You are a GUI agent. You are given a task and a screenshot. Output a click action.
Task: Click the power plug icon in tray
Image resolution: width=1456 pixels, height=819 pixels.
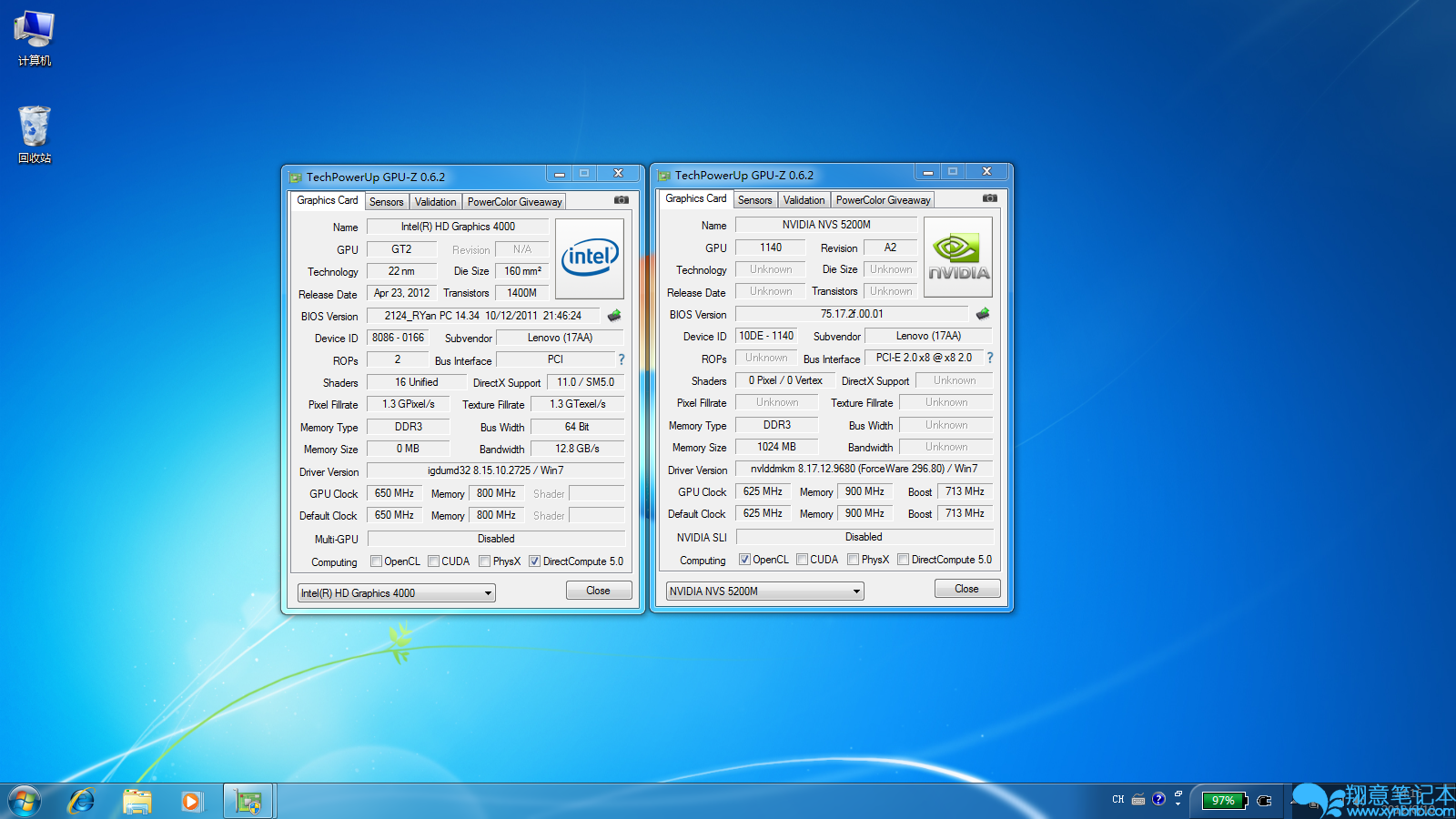click(1264, 801)
